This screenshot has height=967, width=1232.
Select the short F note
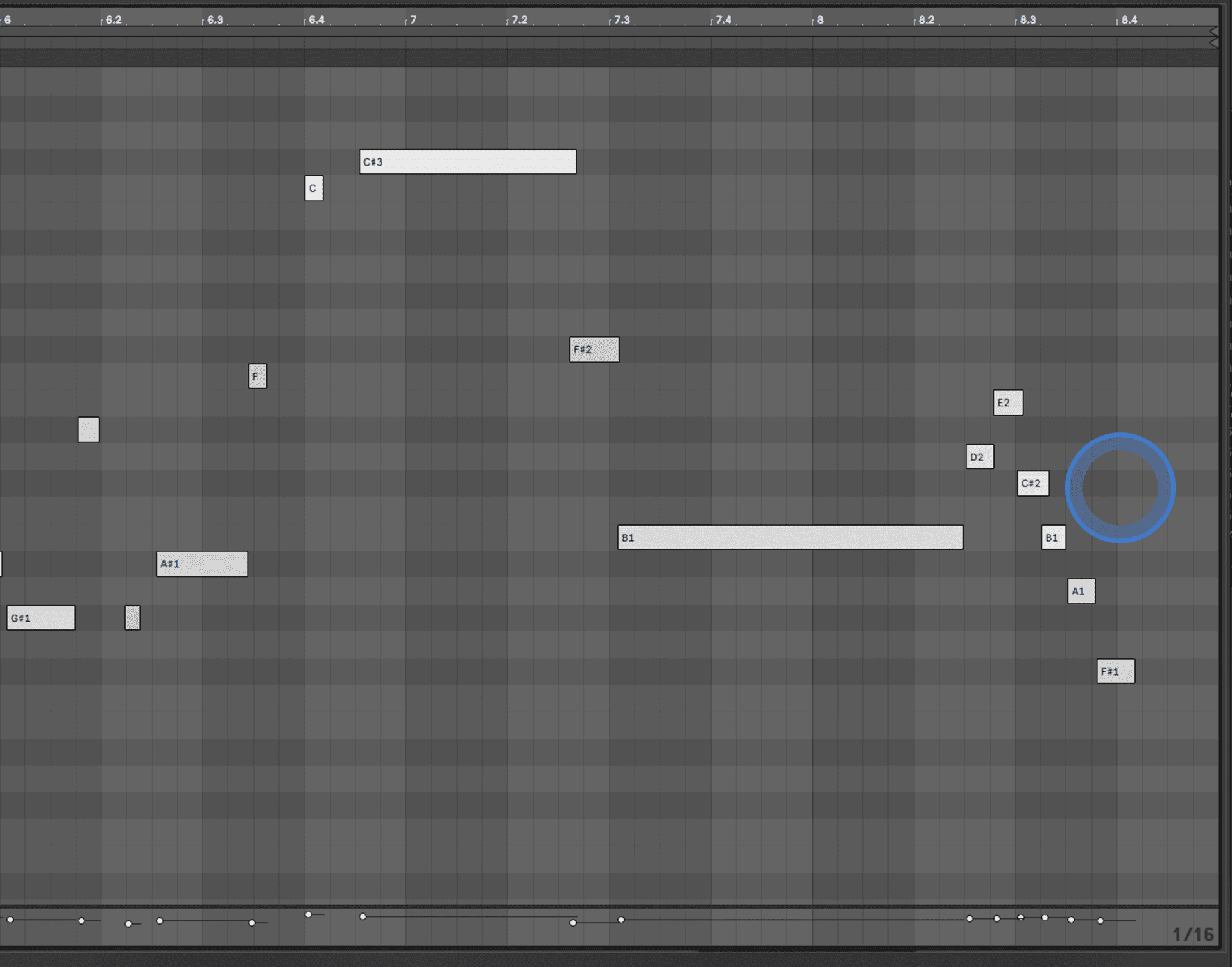coord(257,377)
